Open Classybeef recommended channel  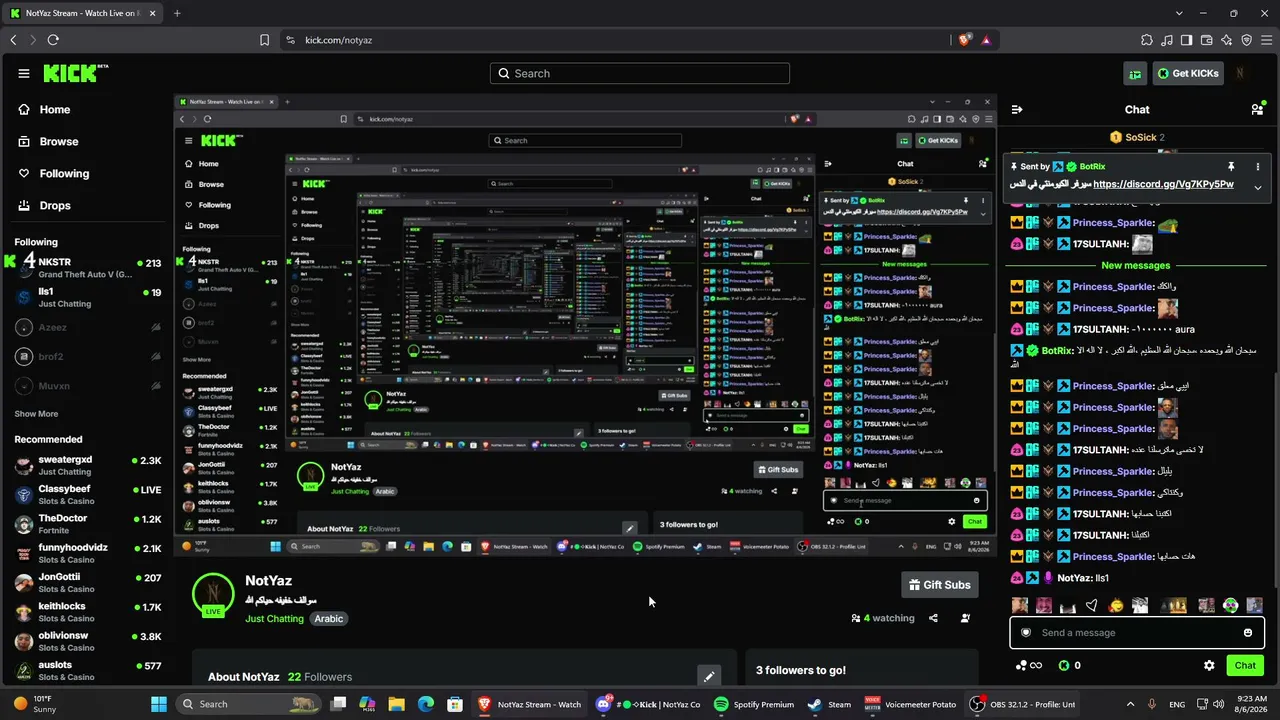tap(88, 495)
